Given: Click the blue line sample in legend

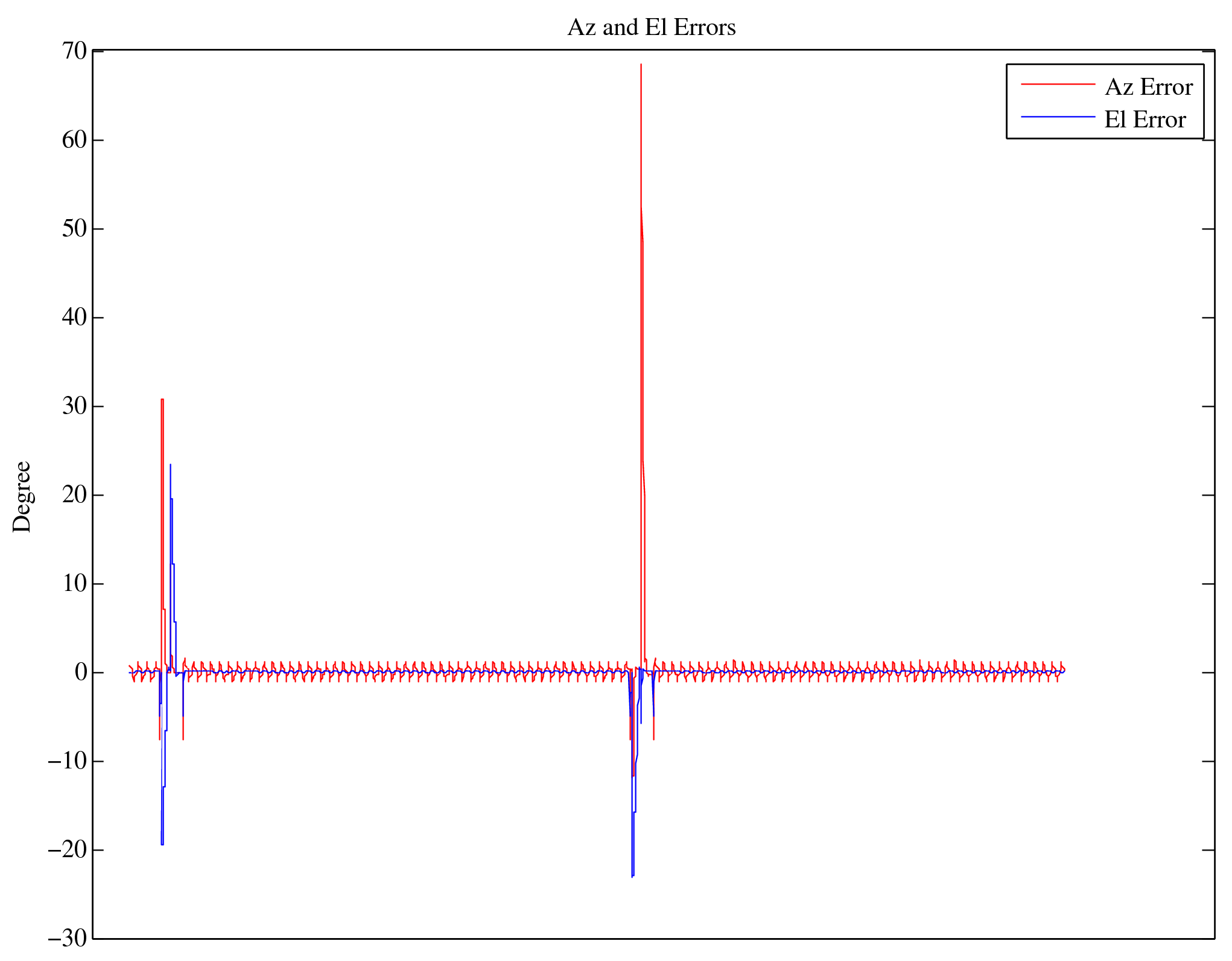Looking at the screenshot, I should (x=1058, y=117).
